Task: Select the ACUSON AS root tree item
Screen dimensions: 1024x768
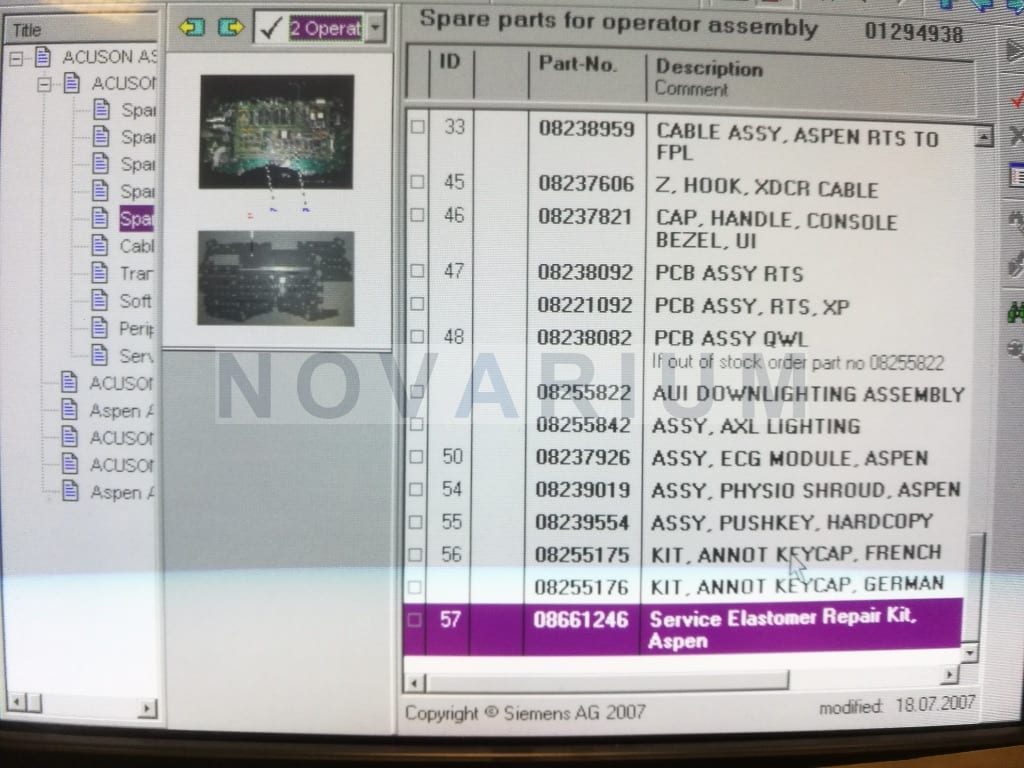Action: coord(109,57)
